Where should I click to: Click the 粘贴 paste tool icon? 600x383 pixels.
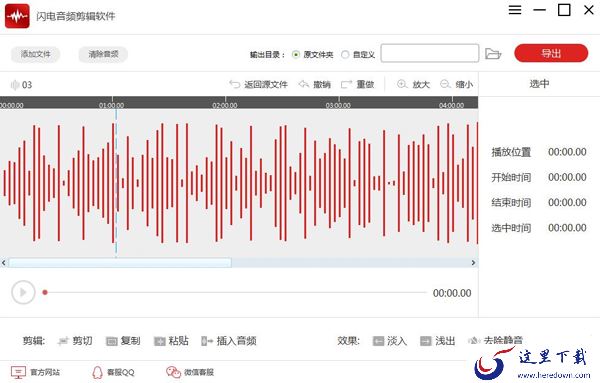[x=160, y=341]
